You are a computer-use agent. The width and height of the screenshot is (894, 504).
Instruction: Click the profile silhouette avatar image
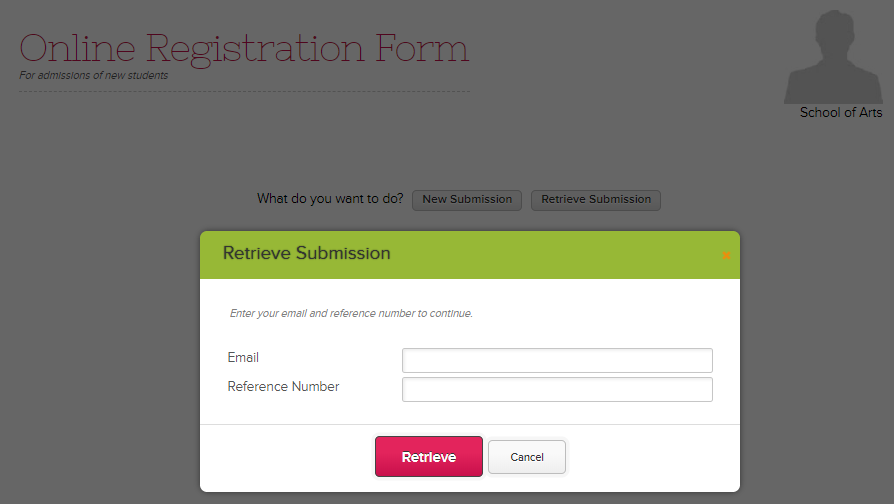pyautogui.click(x=832, y=56)
